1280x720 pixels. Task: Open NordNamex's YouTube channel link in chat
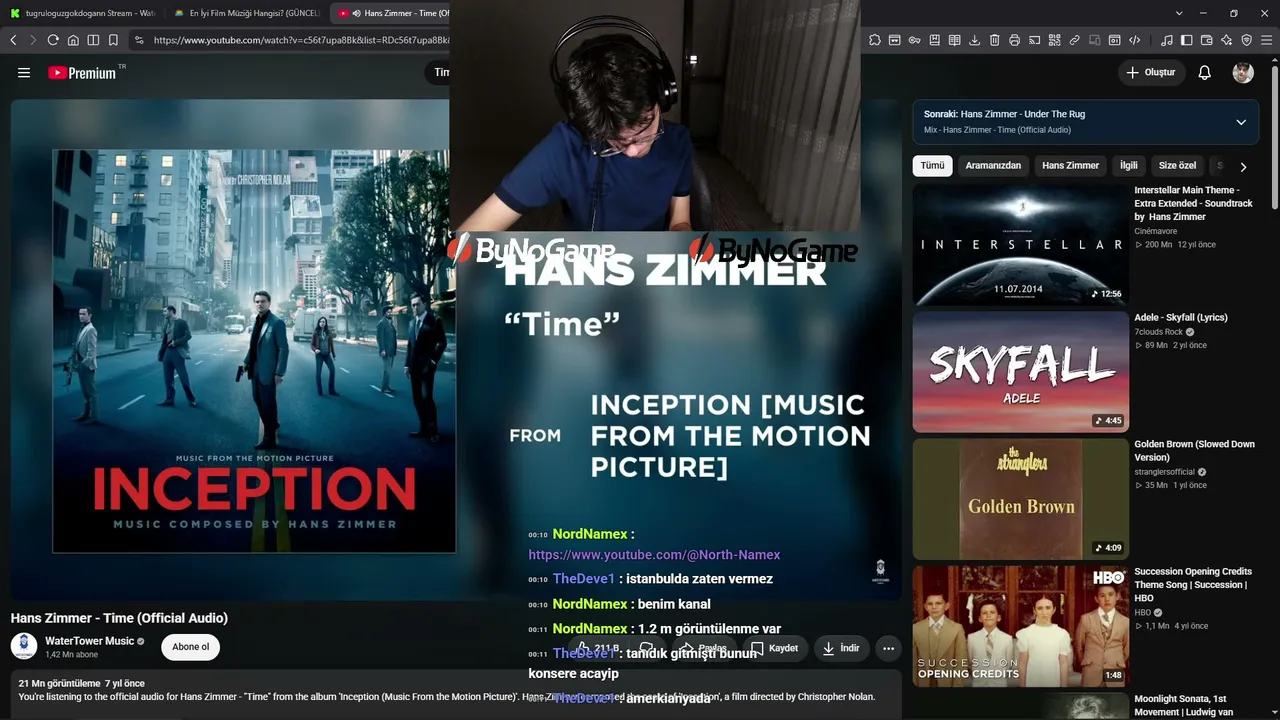[654, 555]
